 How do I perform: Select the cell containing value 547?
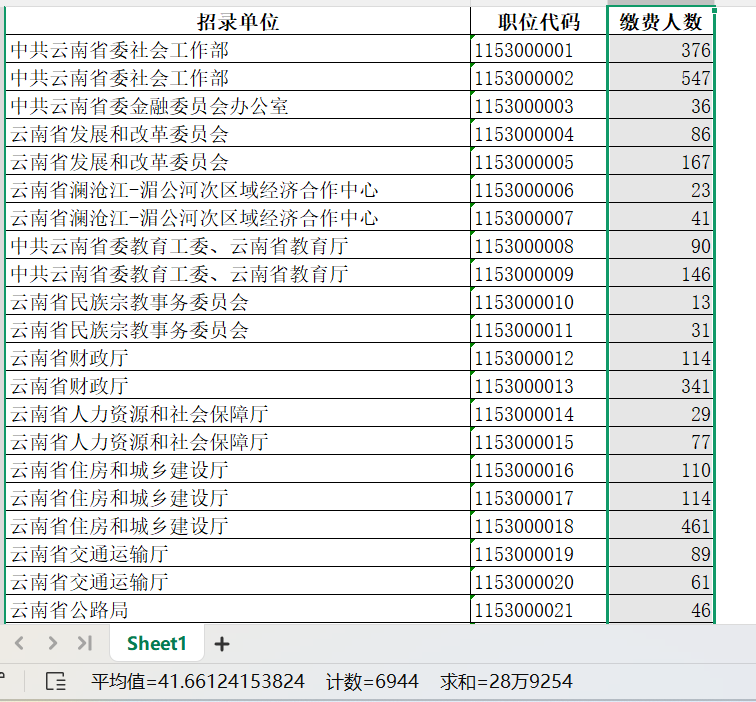click(661, 78)
